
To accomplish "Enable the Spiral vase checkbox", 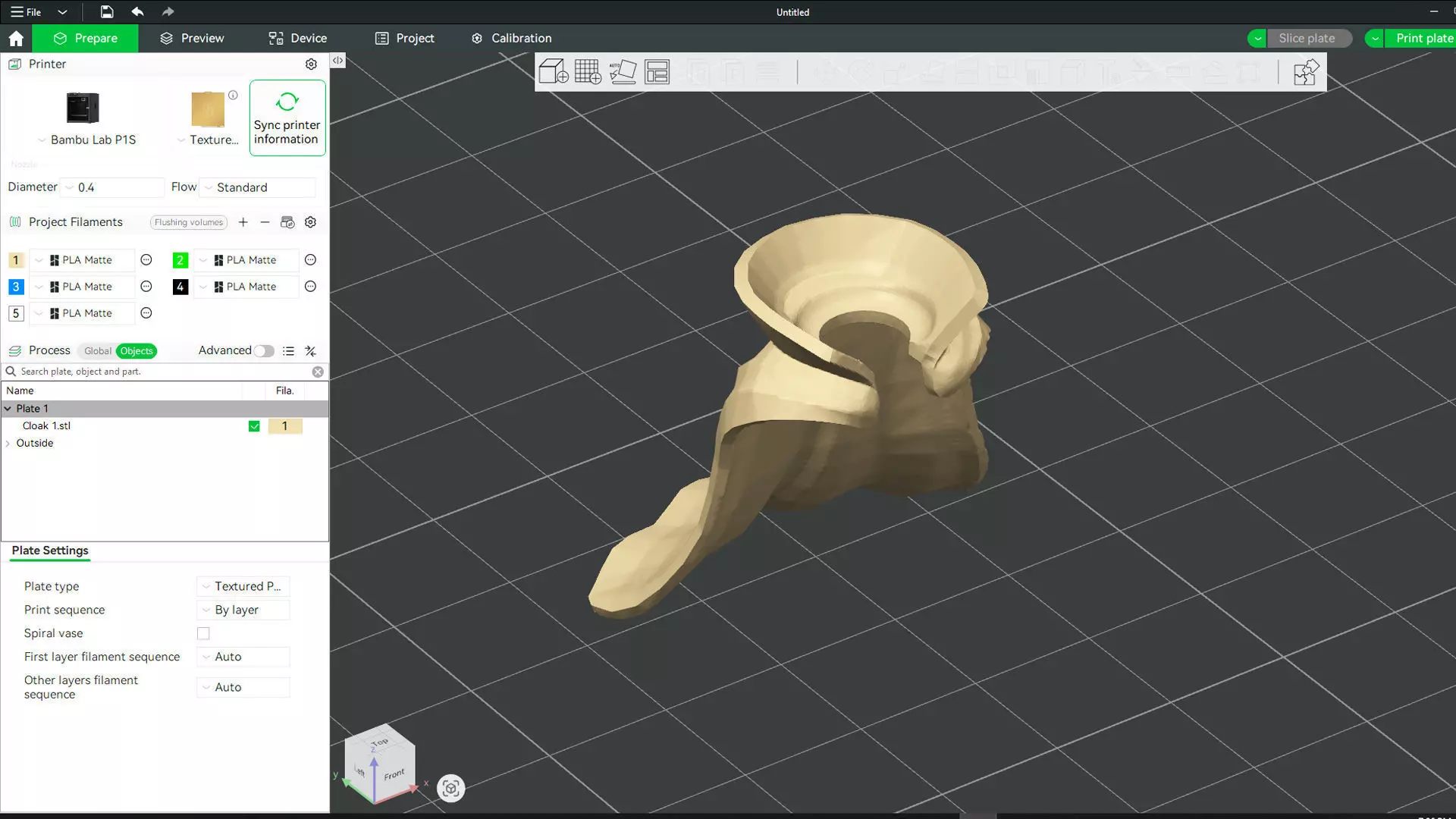I will pos(203,633).
